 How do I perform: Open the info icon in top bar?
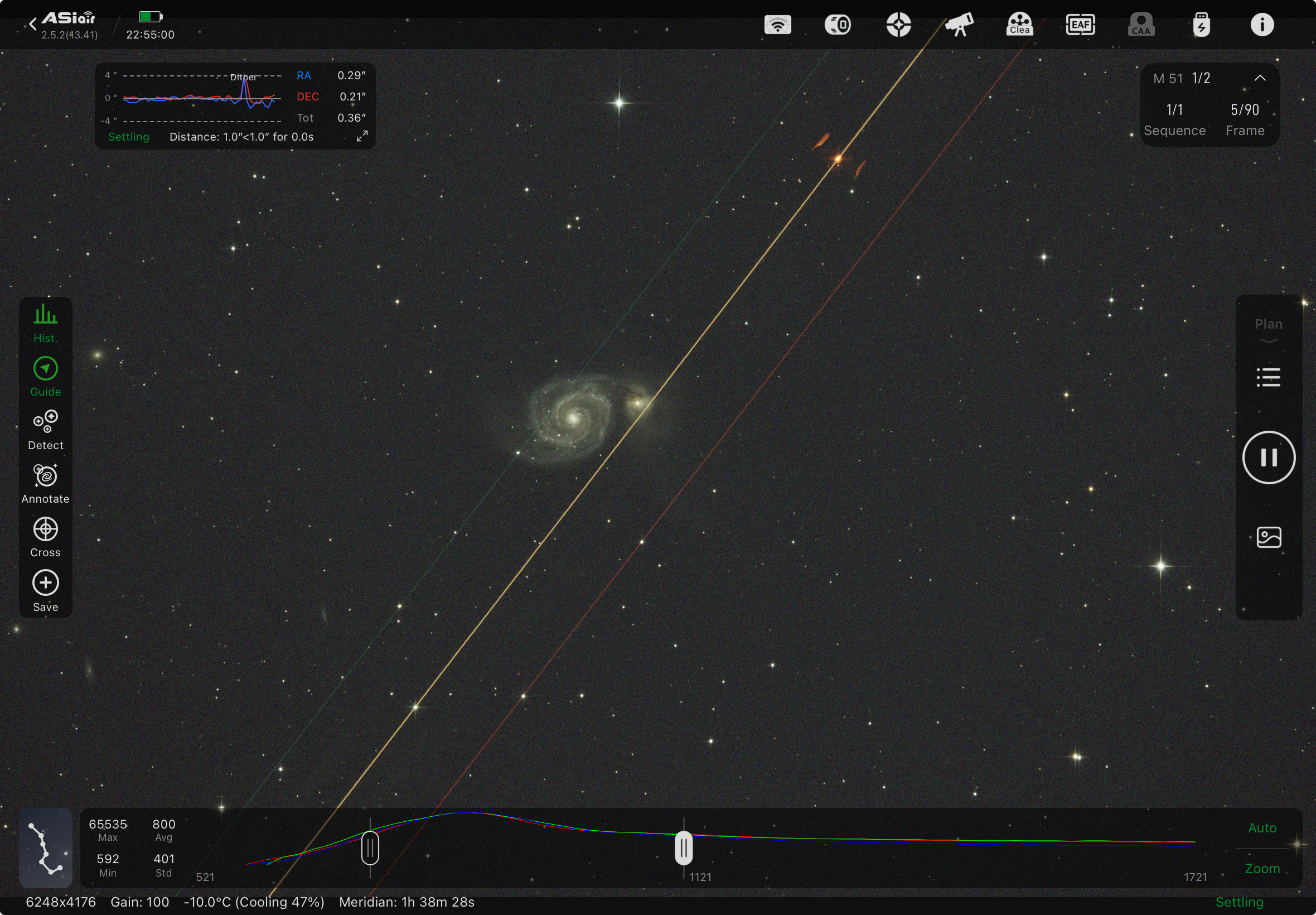(1261, 25)
